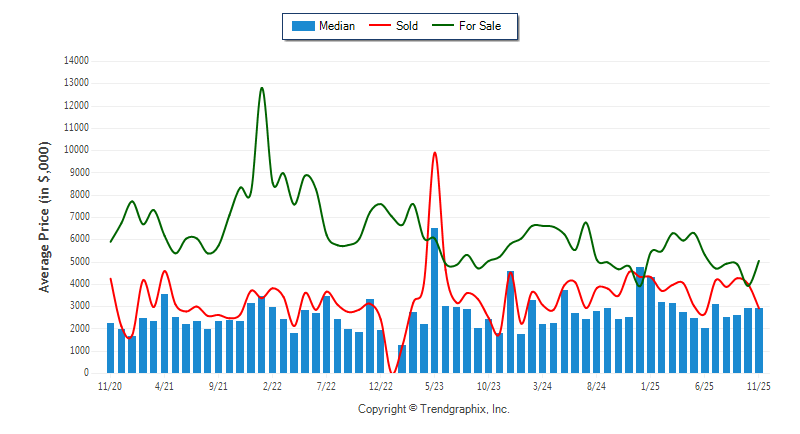This screenshot has height=434, width=800.
Task: Click the 1/25 x-axis date label
Action: 650,385
